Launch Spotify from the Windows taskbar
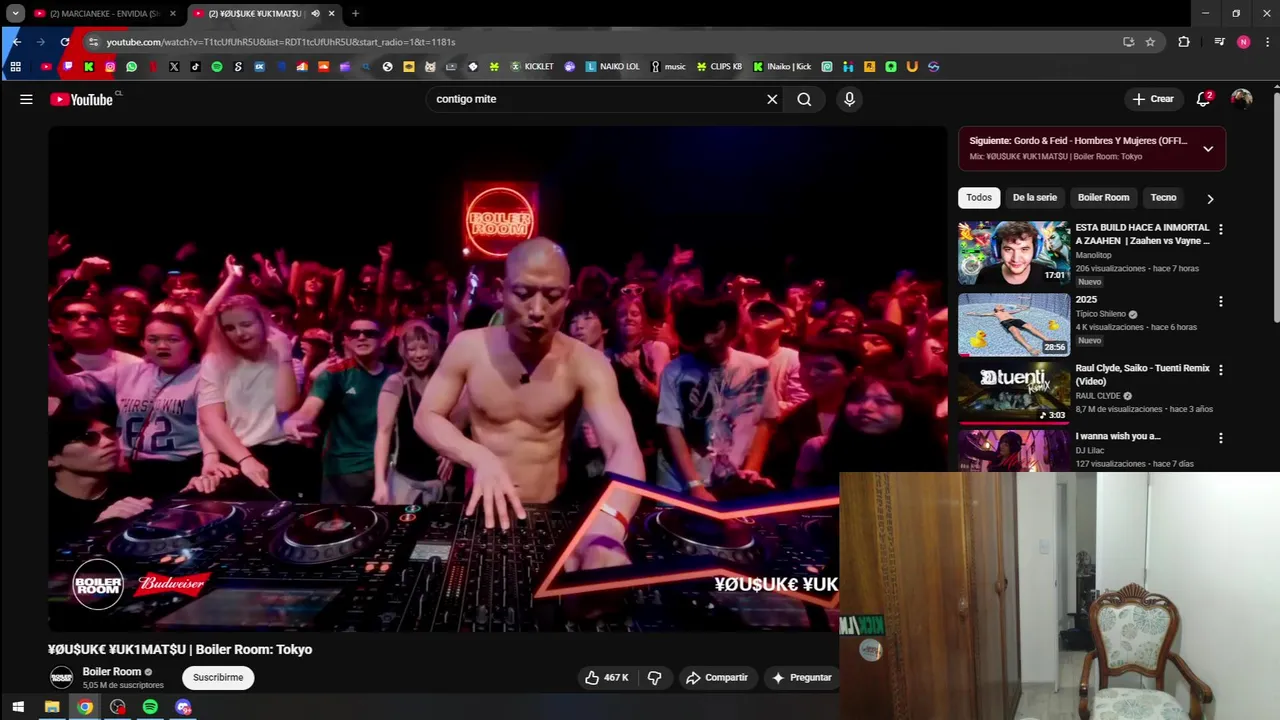 coord(150,707)
